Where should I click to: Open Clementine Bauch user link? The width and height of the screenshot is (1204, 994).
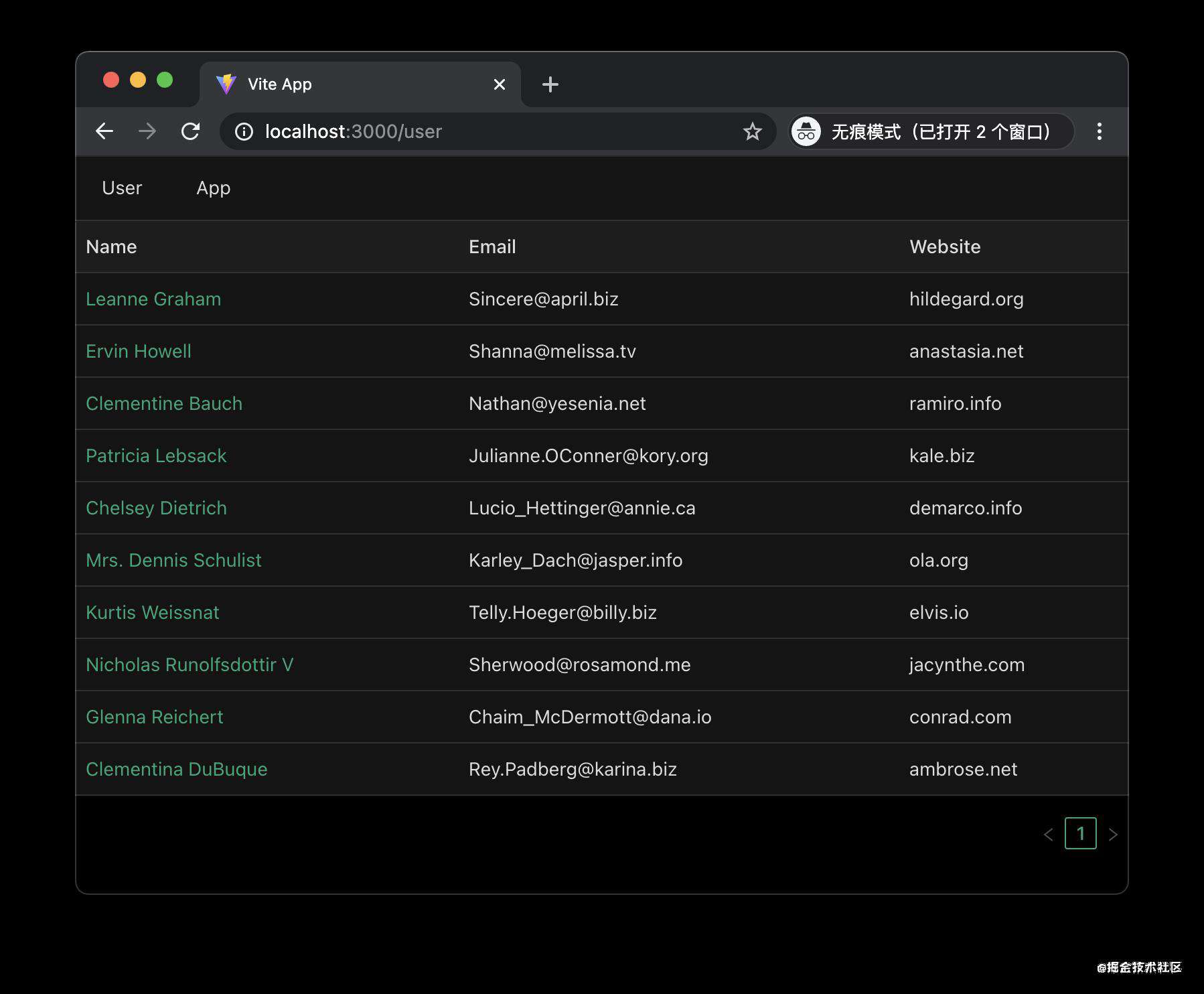coord(164,404)
